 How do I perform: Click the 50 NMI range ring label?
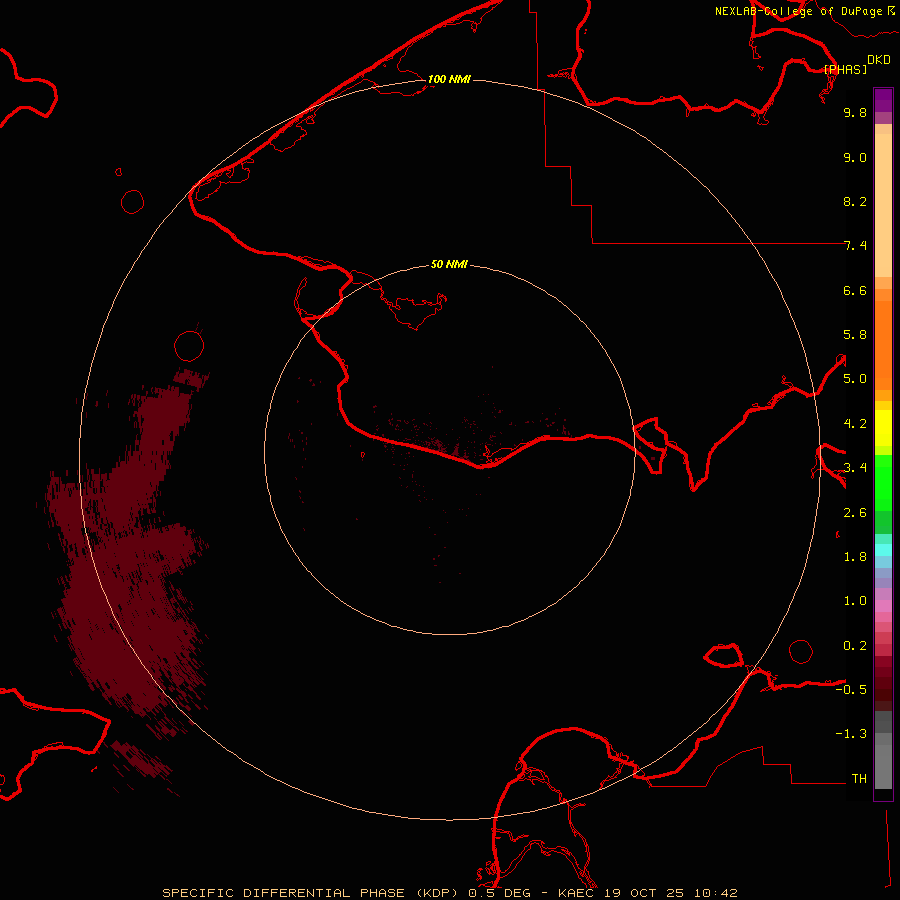(x=449, y=264)
